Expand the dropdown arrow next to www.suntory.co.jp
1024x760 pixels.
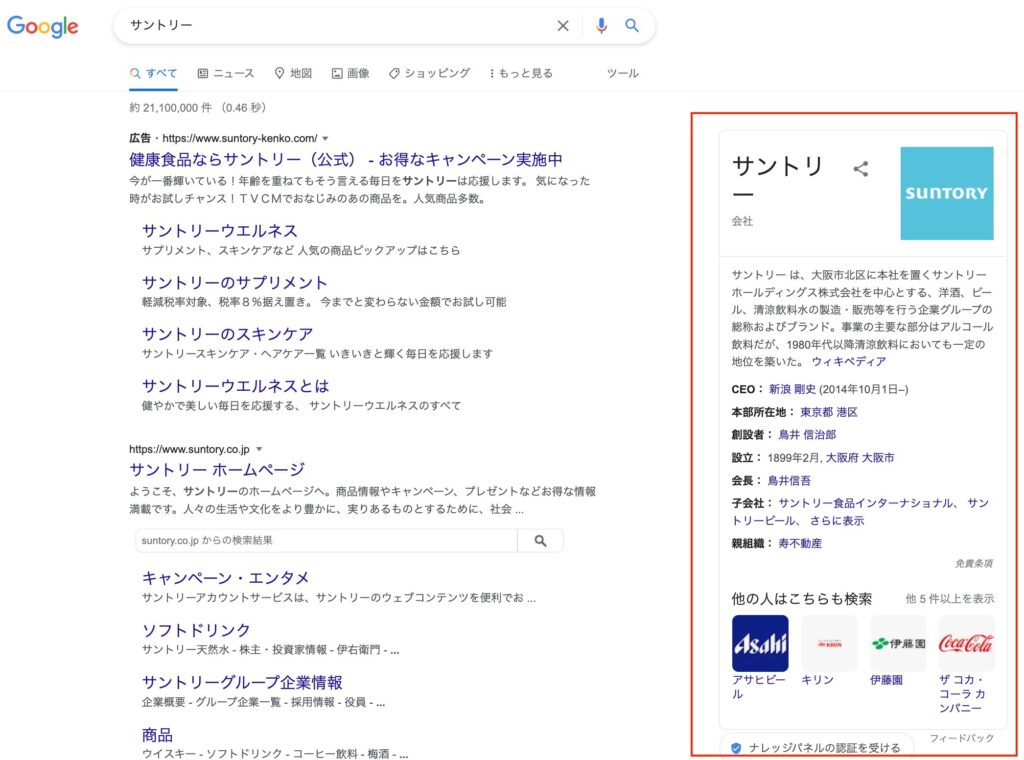pyautogui.click(x=259, y=449)
